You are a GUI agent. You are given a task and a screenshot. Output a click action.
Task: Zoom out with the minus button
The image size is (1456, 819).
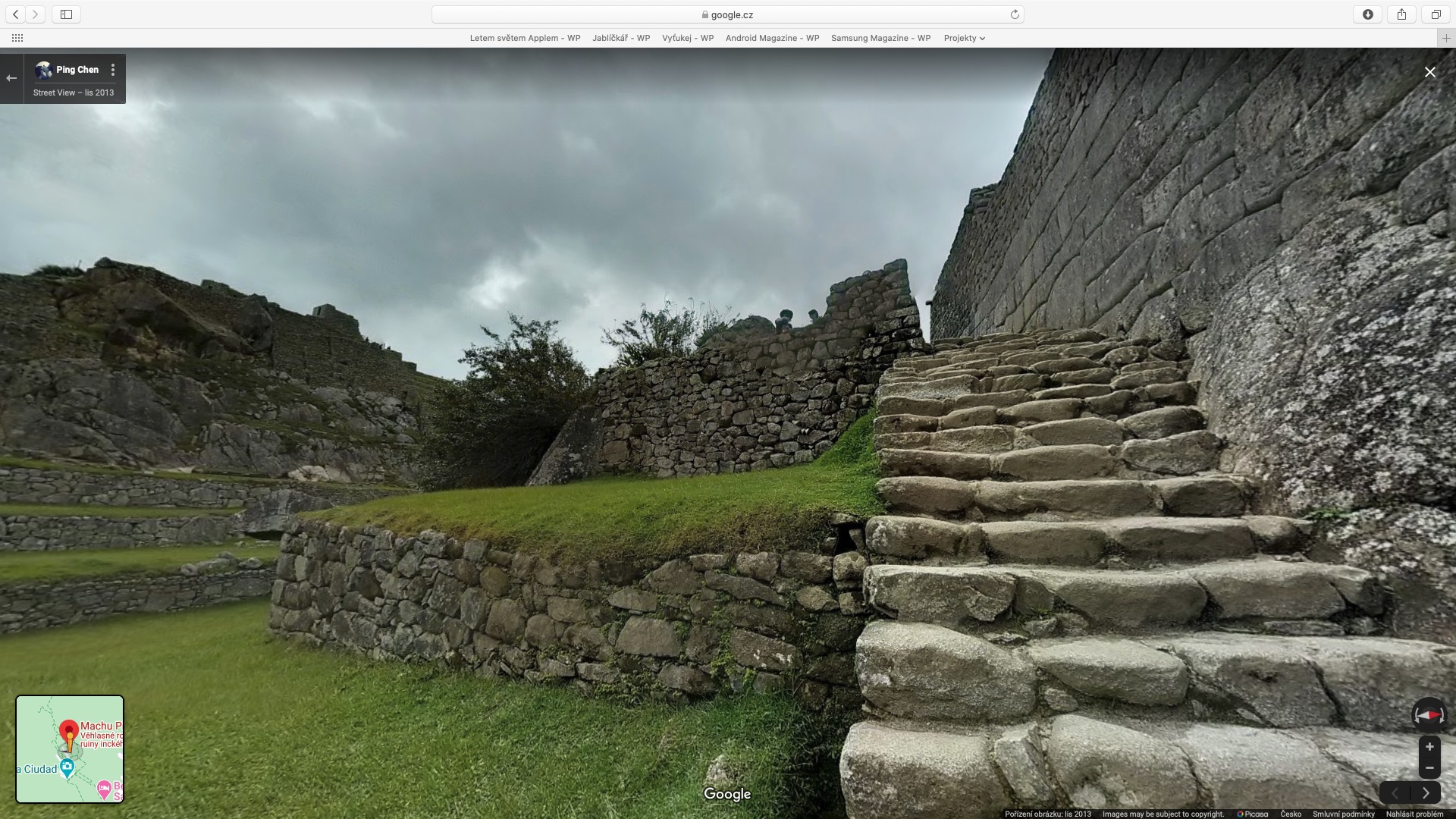1429,767
